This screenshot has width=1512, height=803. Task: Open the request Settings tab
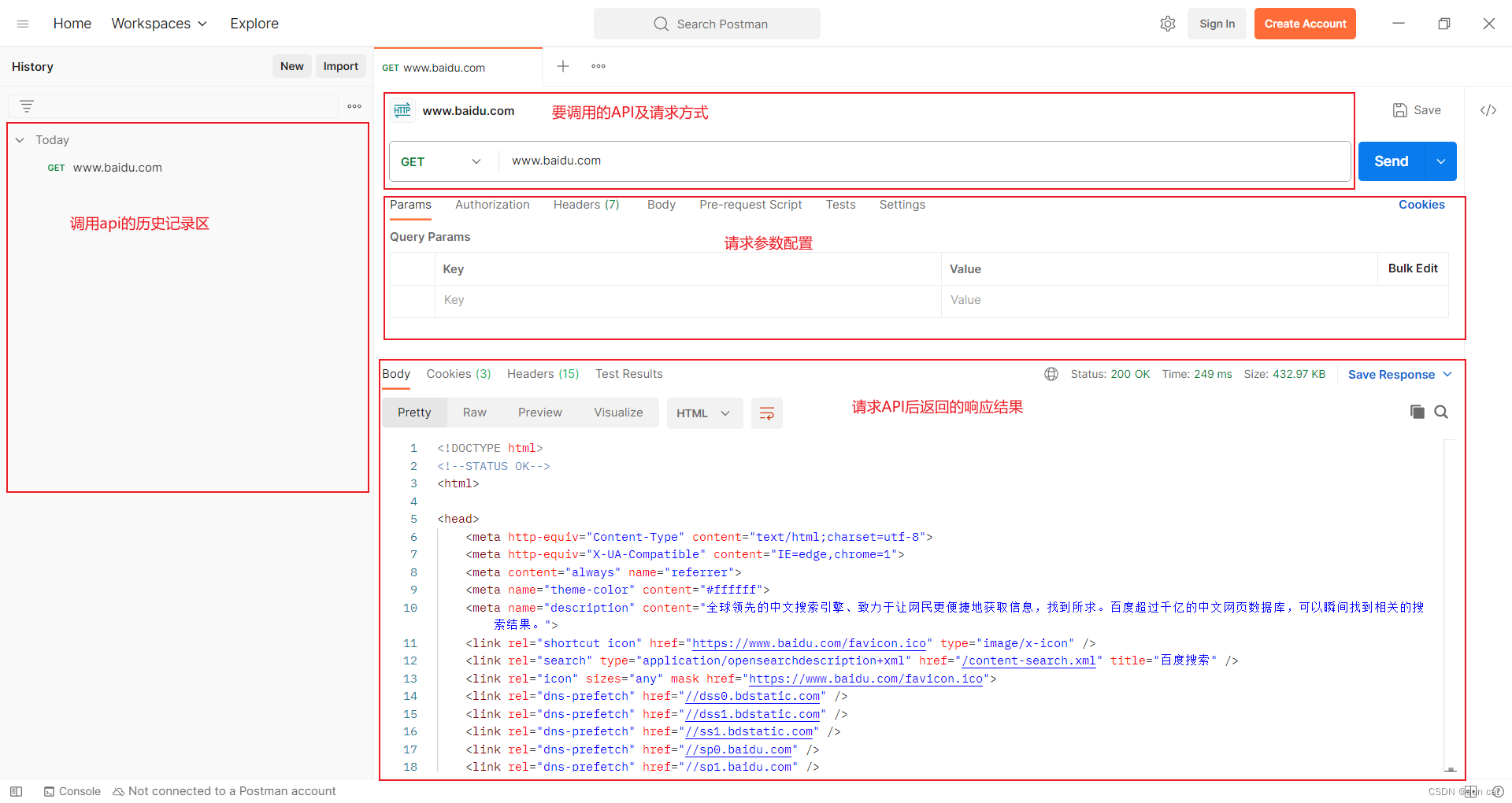pyautogui.click(x=902, y=205)
